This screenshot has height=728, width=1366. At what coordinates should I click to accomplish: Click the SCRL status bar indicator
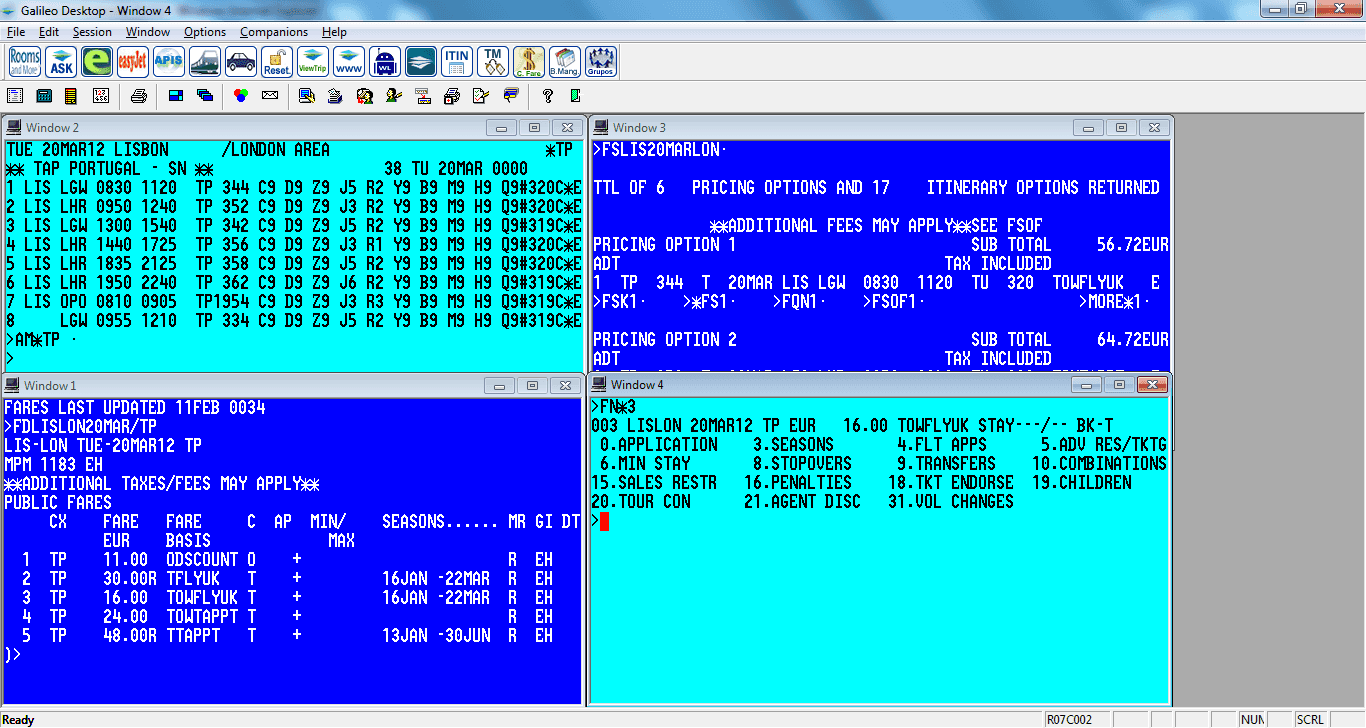pyautogui.click(x=1310, y=719)
